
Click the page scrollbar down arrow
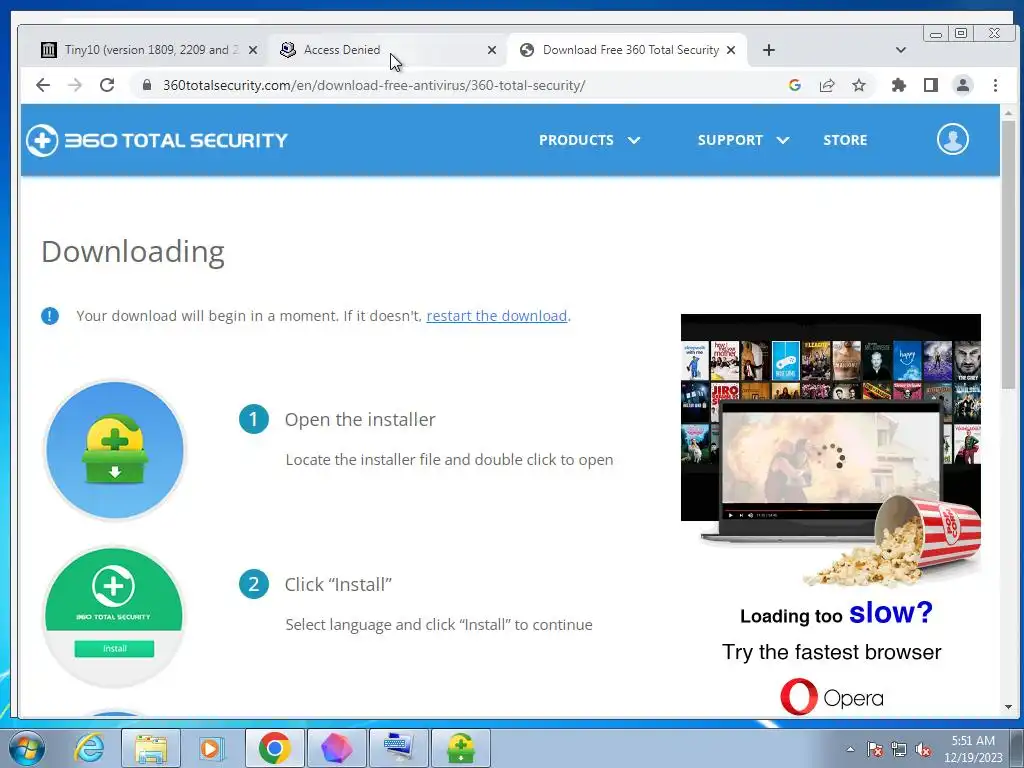point(1008,707)
